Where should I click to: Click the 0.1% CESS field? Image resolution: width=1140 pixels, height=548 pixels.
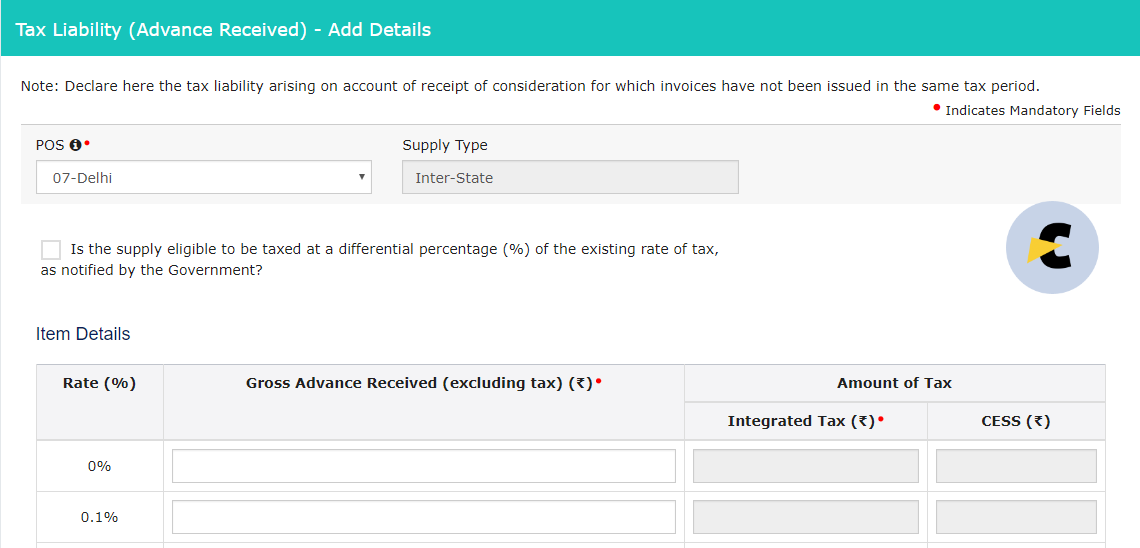(1016, 517)
